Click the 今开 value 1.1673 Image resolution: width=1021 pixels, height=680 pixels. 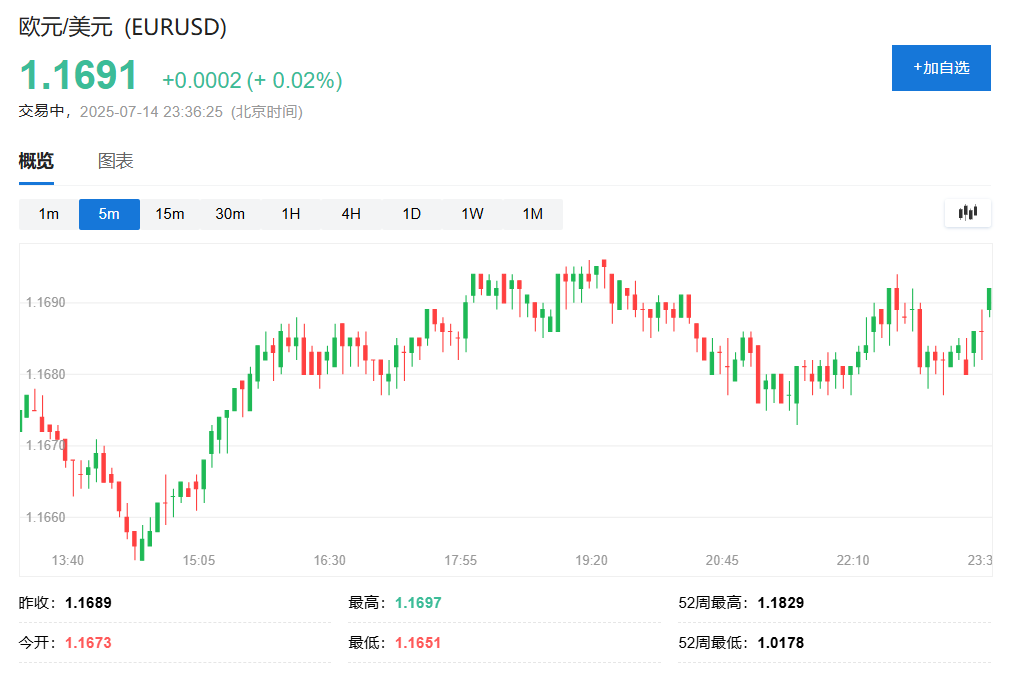(88, 644)
